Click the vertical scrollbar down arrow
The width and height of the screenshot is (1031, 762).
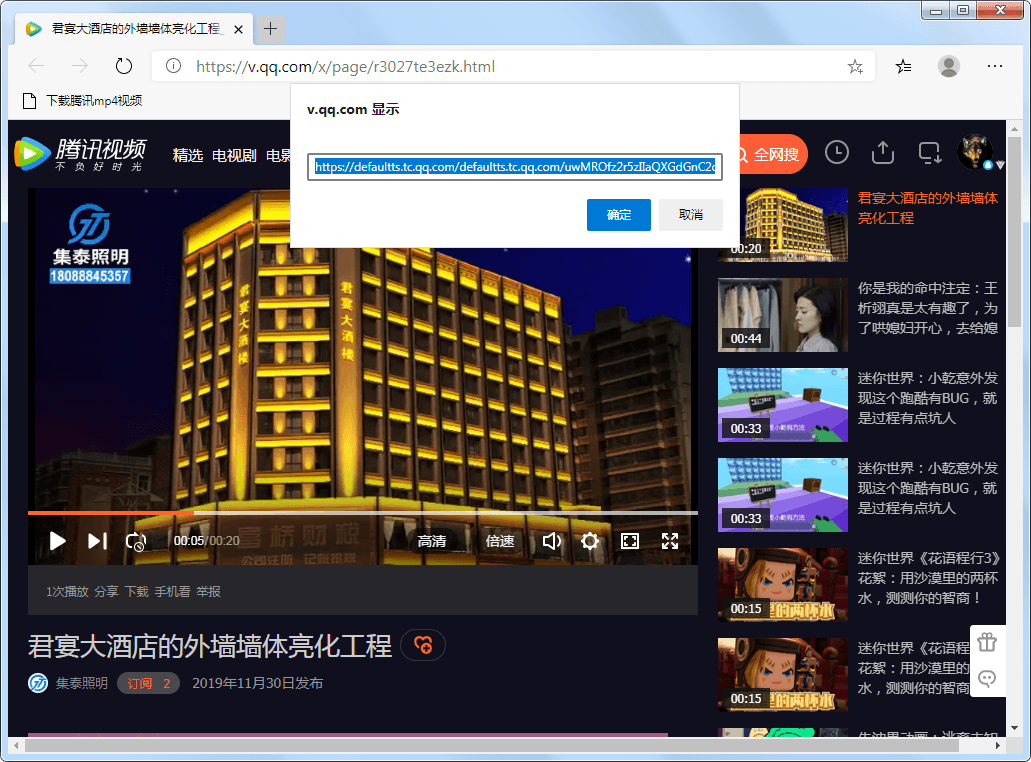[1015, 728]
